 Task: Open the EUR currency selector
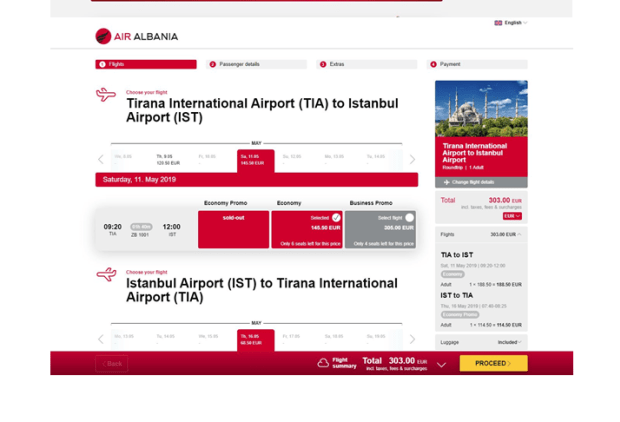pyautogui.click(x=511, y=216)
